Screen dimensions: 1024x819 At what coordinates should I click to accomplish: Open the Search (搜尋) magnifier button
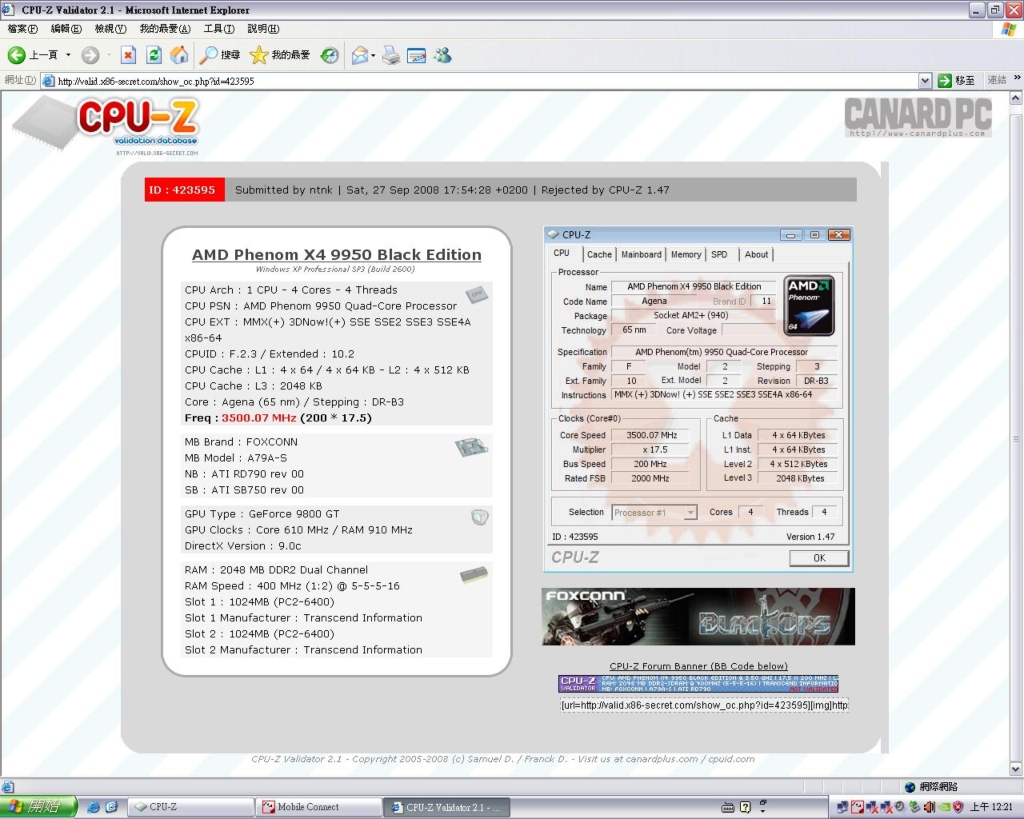point(219,55)
